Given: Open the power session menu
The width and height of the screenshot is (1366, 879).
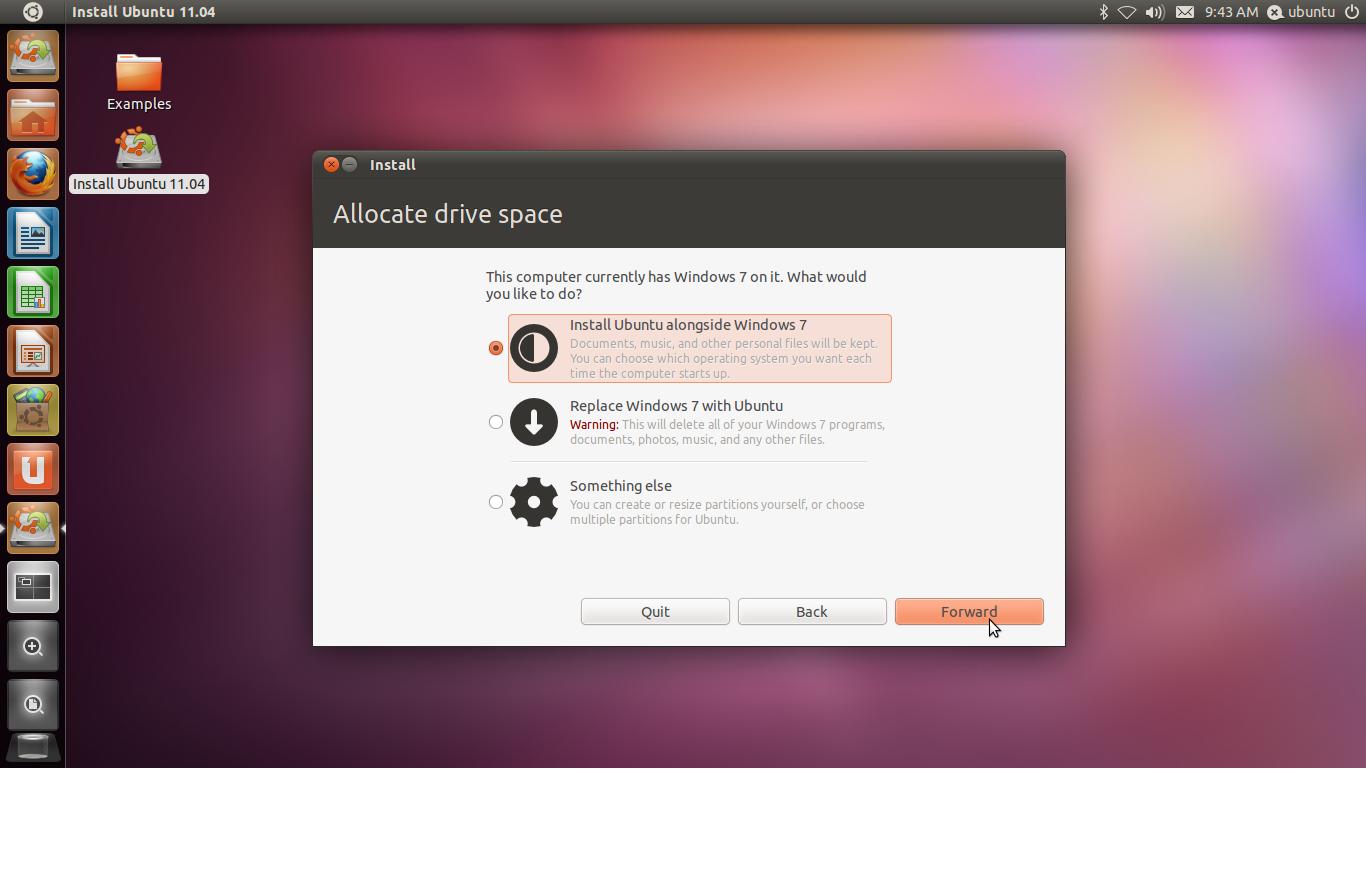Looking at the screenshot, I should coord(1351,12).
